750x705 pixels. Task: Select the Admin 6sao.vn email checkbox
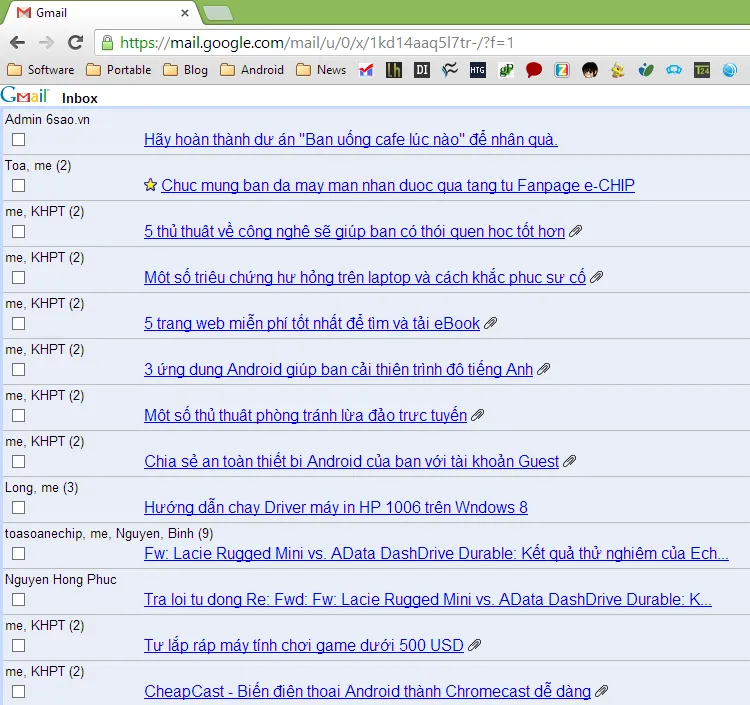[18, 140]
